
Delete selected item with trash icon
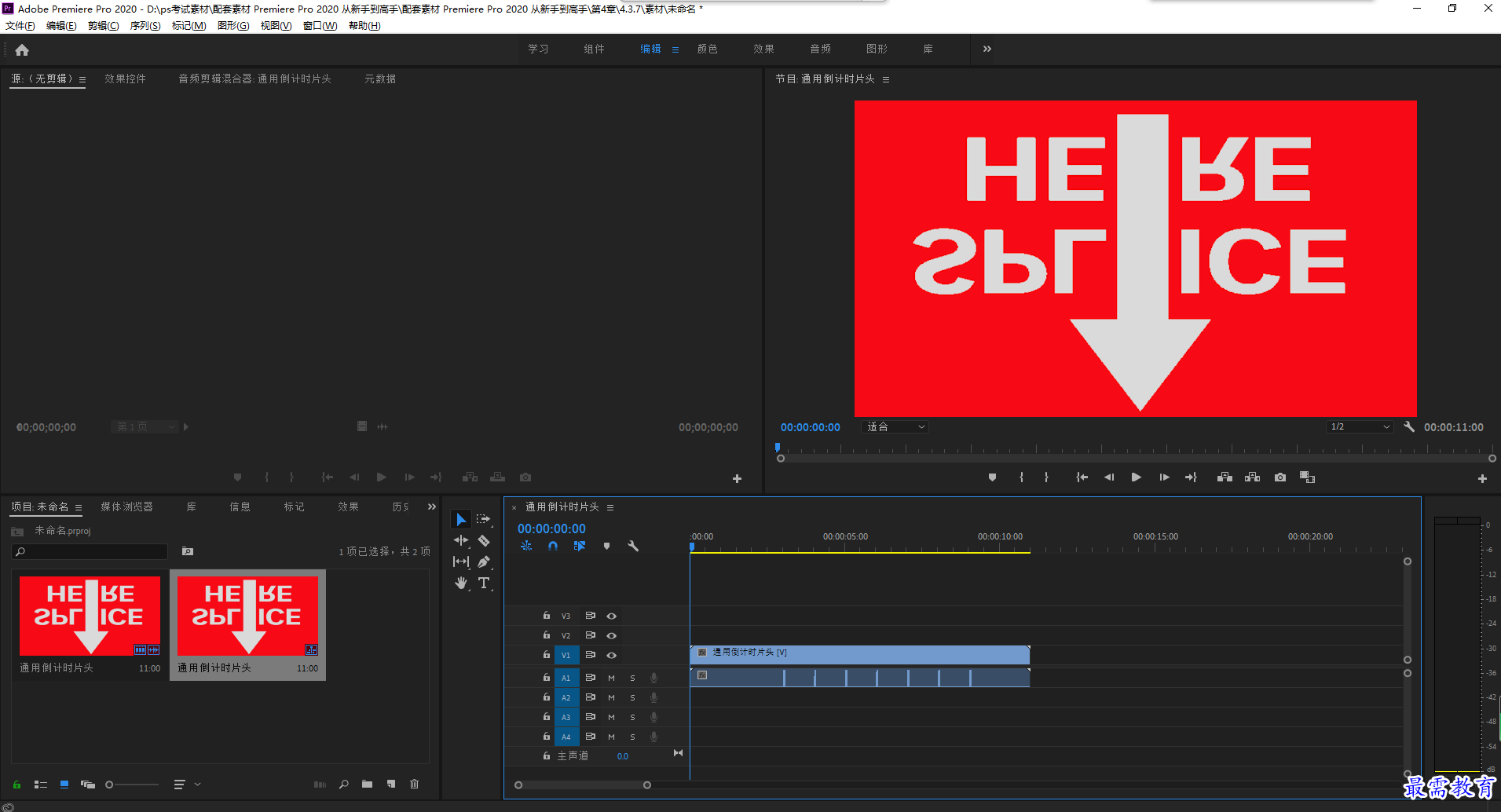tap(415, 784)
